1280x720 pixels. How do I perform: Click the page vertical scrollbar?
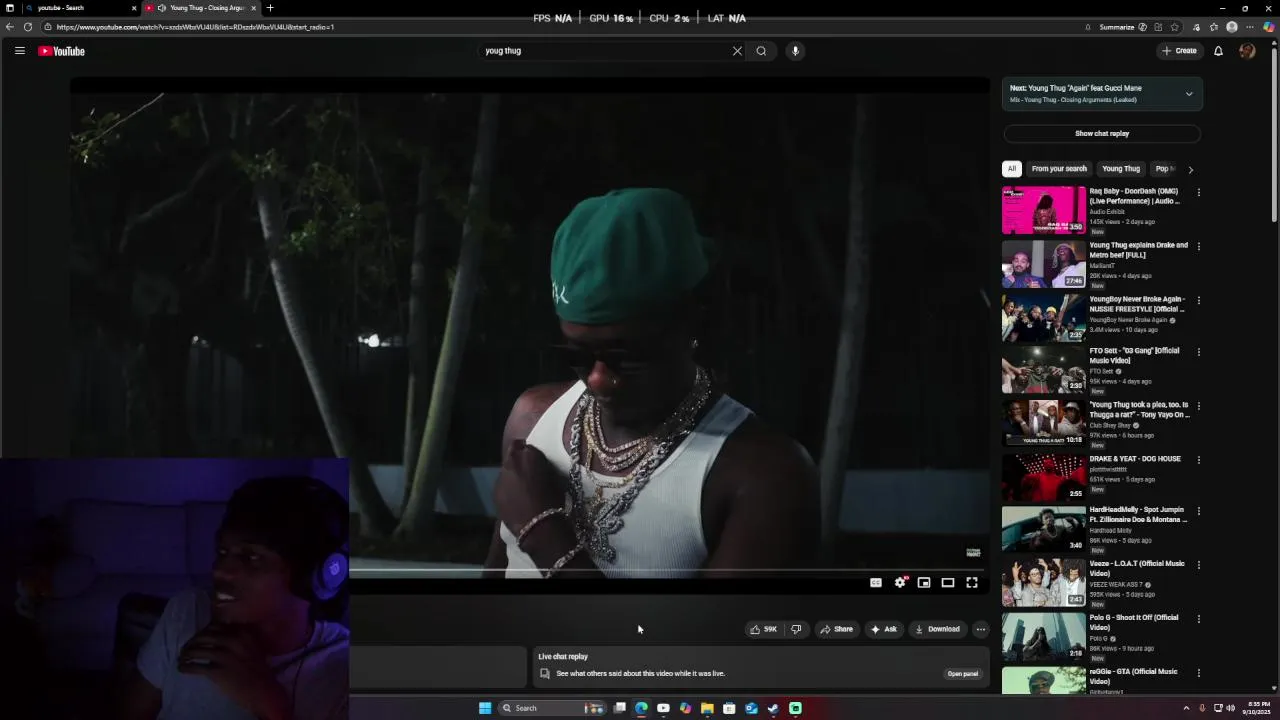(1274, 135)
